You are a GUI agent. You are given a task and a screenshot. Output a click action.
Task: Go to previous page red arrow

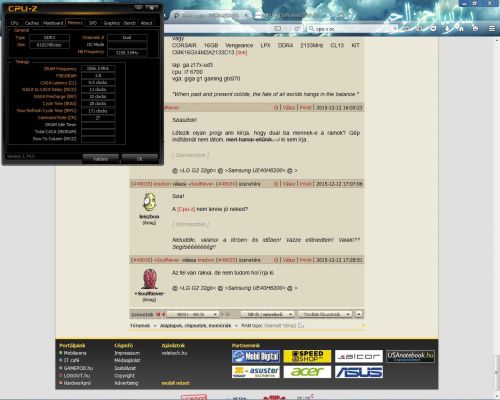163,314
